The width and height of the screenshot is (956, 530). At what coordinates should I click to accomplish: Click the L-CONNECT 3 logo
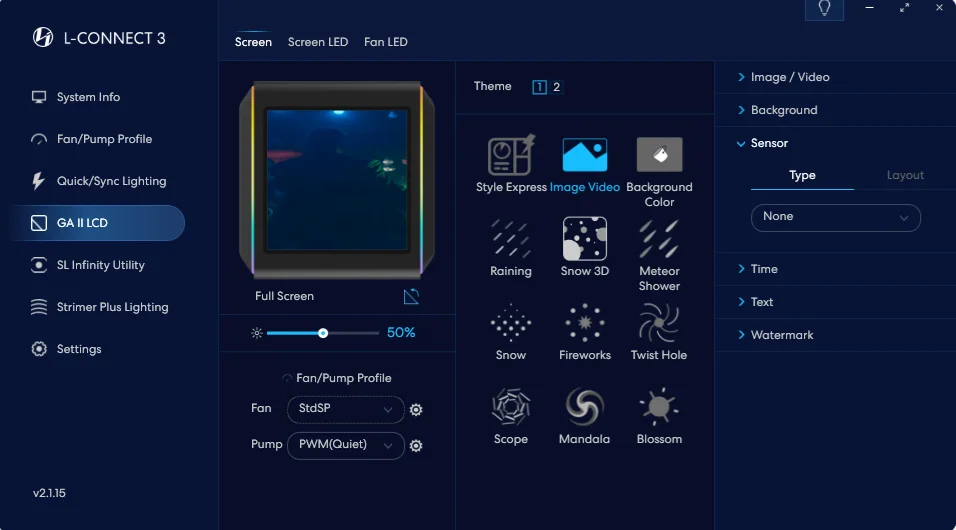click(43, 37)
